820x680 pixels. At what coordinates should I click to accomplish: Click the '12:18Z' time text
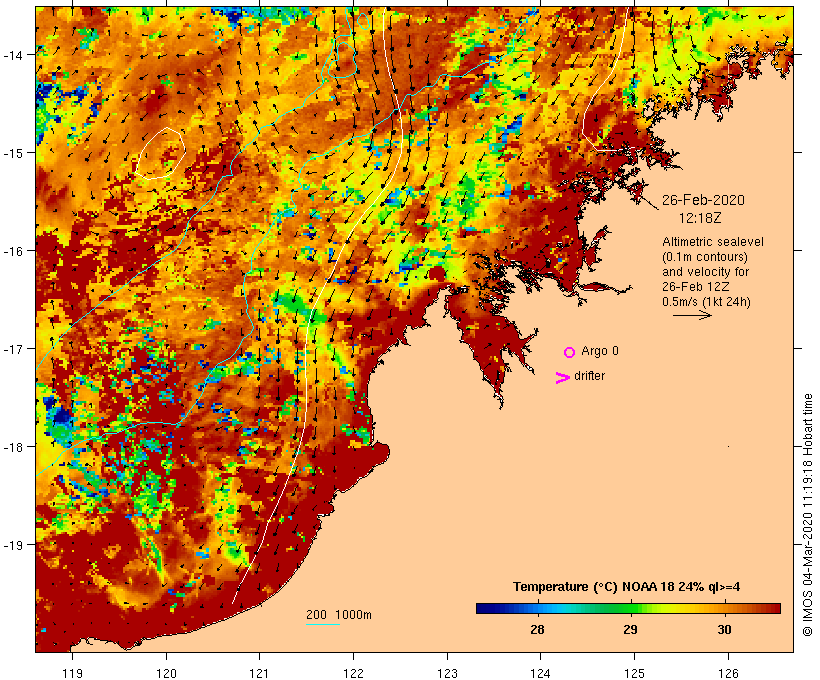pos(700,218)
